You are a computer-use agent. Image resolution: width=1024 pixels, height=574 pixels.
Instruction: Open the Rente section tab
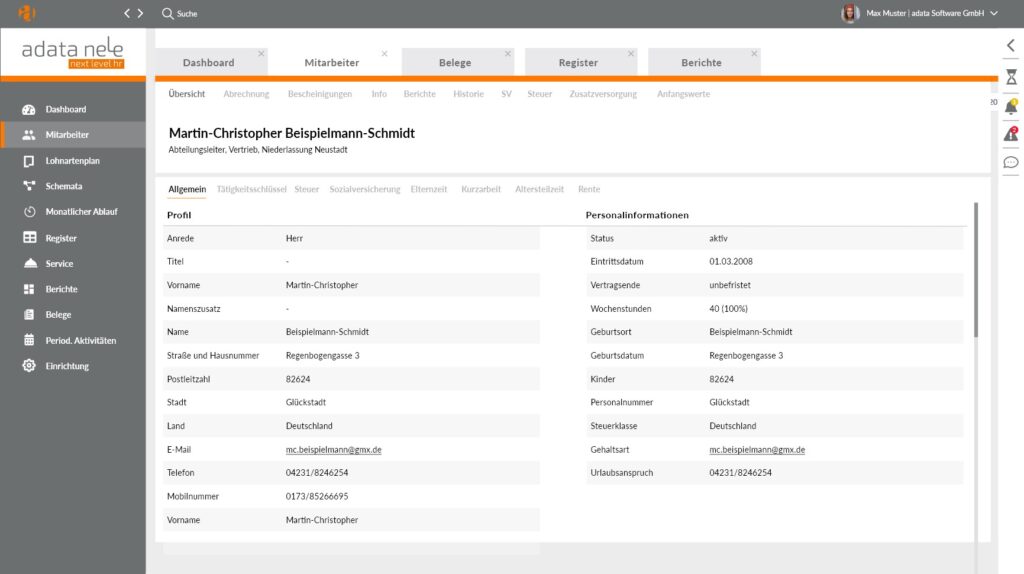[x=588, y=189]
